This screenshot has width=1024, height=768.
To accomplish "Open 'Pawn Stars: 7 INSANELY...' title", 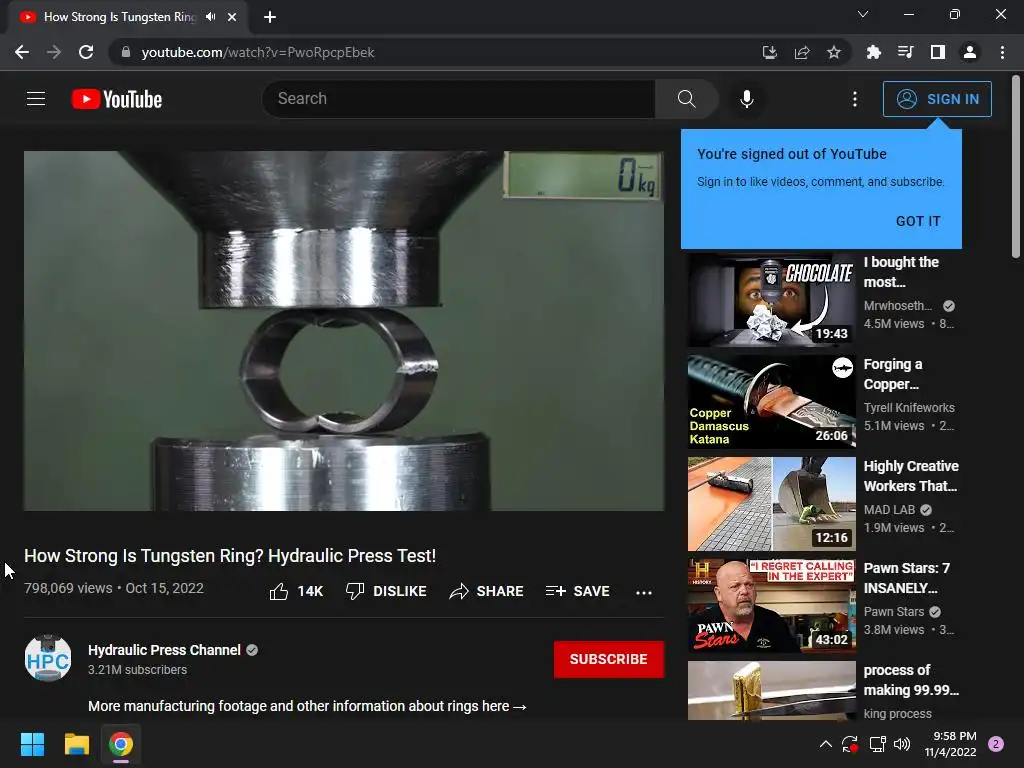I will click(x=906, y=578).
